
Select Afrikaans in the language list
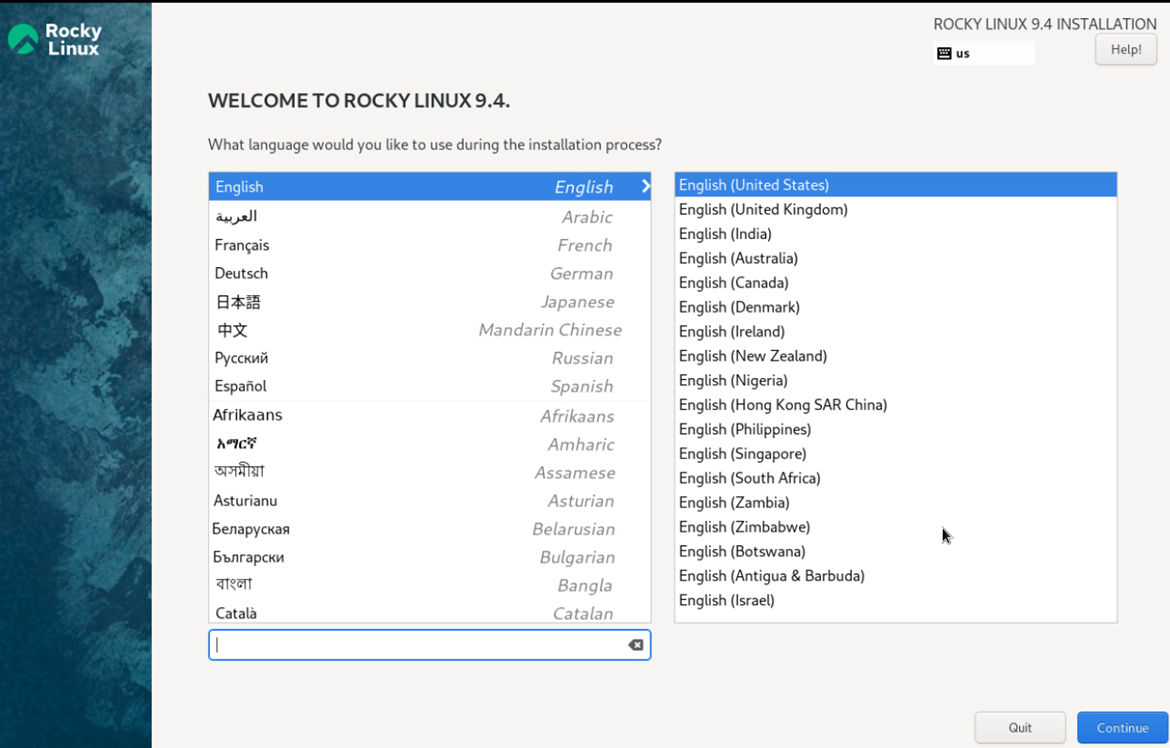430,416
